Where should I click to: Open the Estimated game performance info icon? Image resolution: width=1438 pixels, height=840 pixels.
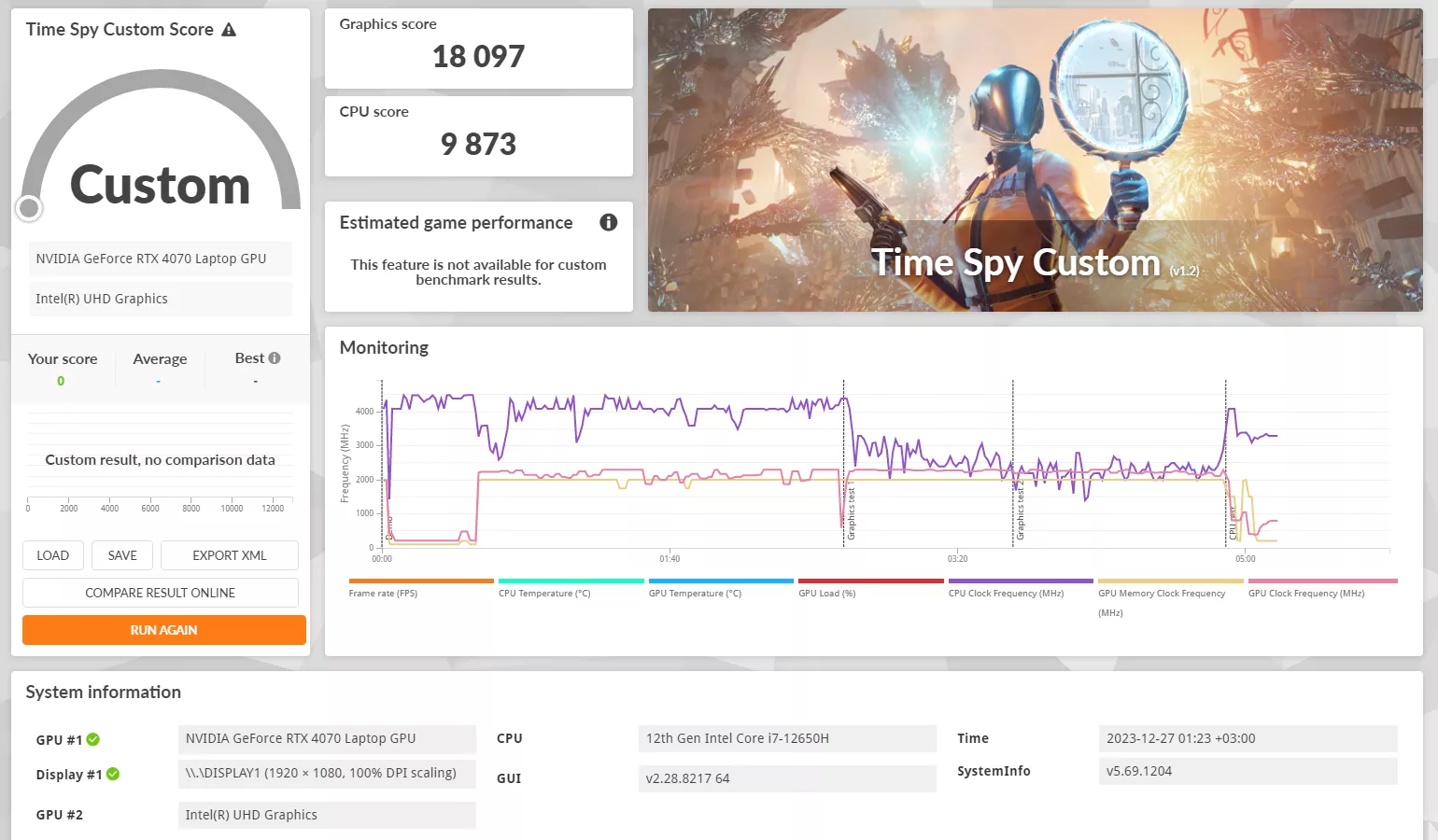[609, 222]
